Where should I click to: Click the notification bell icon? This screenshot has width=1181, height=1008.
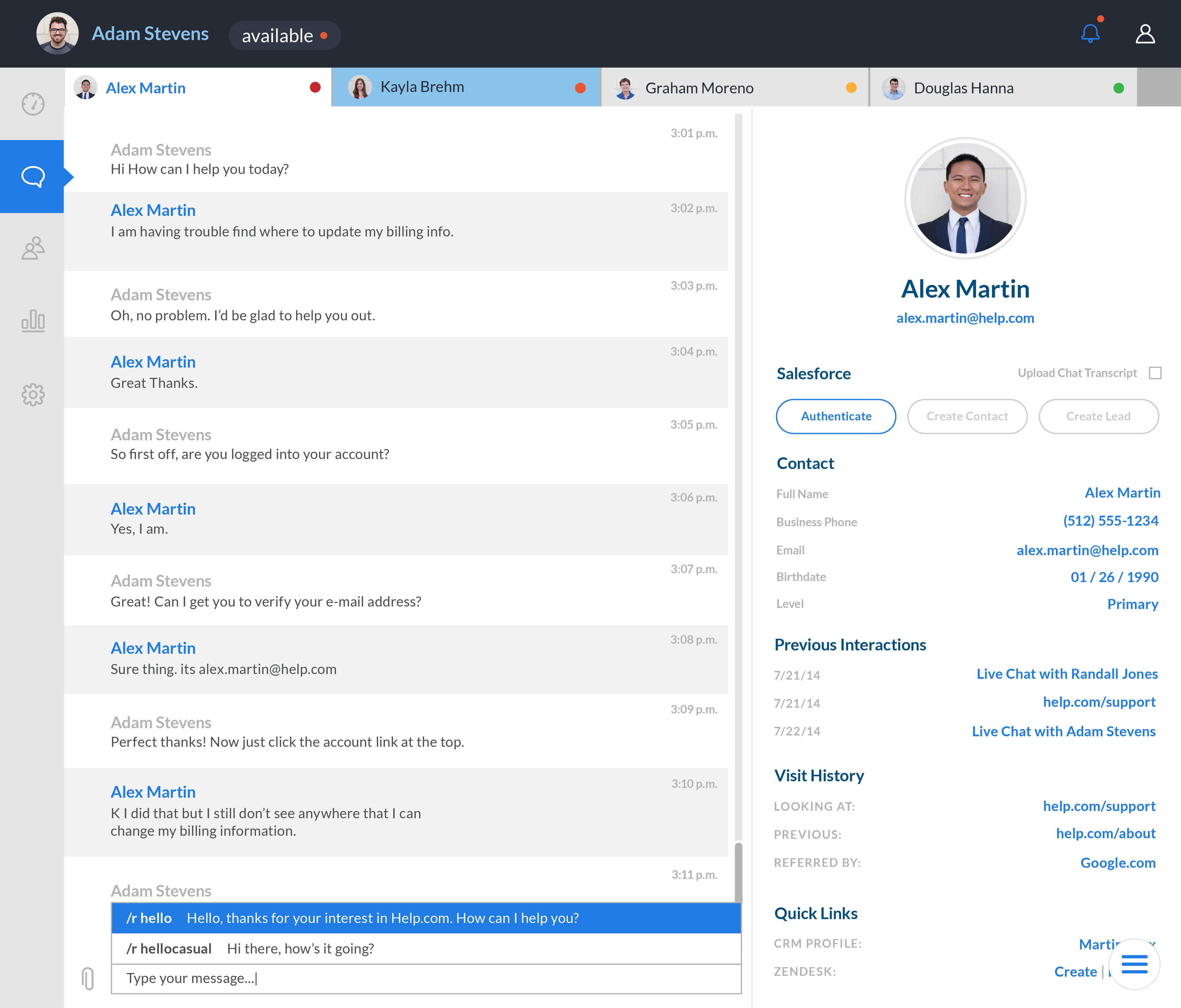1090,34
